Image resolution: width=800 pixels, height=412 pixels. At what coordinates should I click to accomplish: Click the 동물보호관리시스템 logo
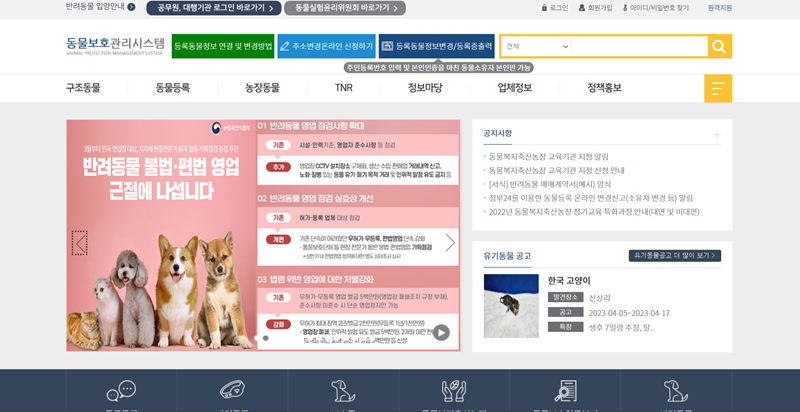coord(115,45)
